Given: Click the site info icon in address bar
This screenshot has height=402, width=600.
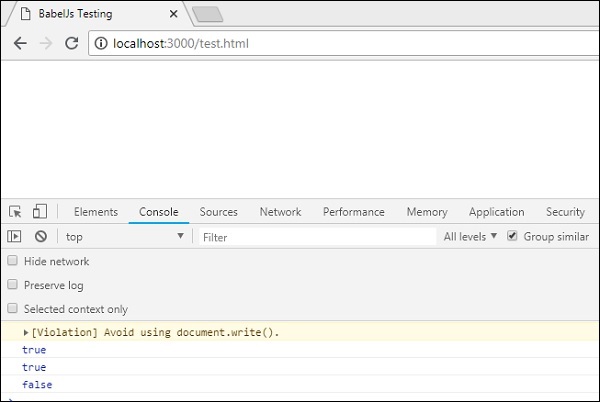Looking at the screenshot, I should click(100, 44).
